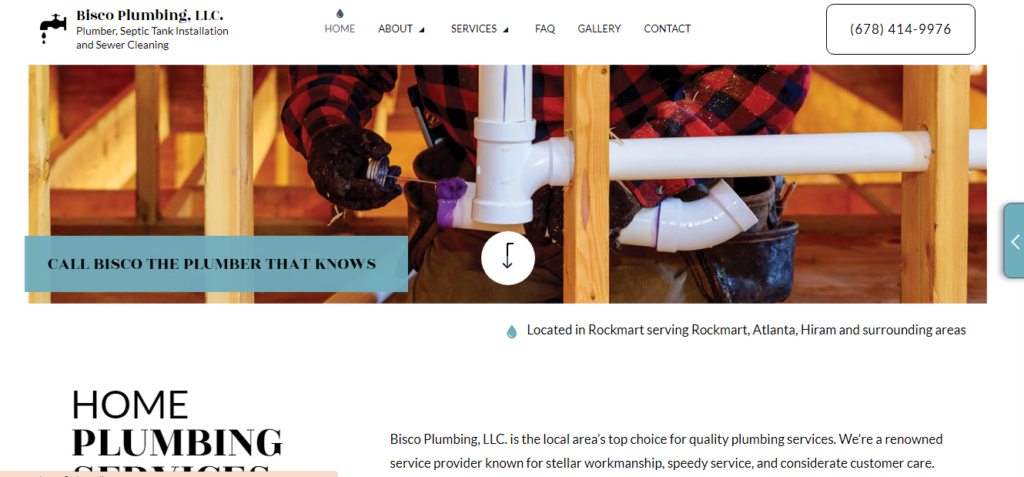
Task: Expand the SERVICES dropdown arrow
Action: tap(505, 30)
